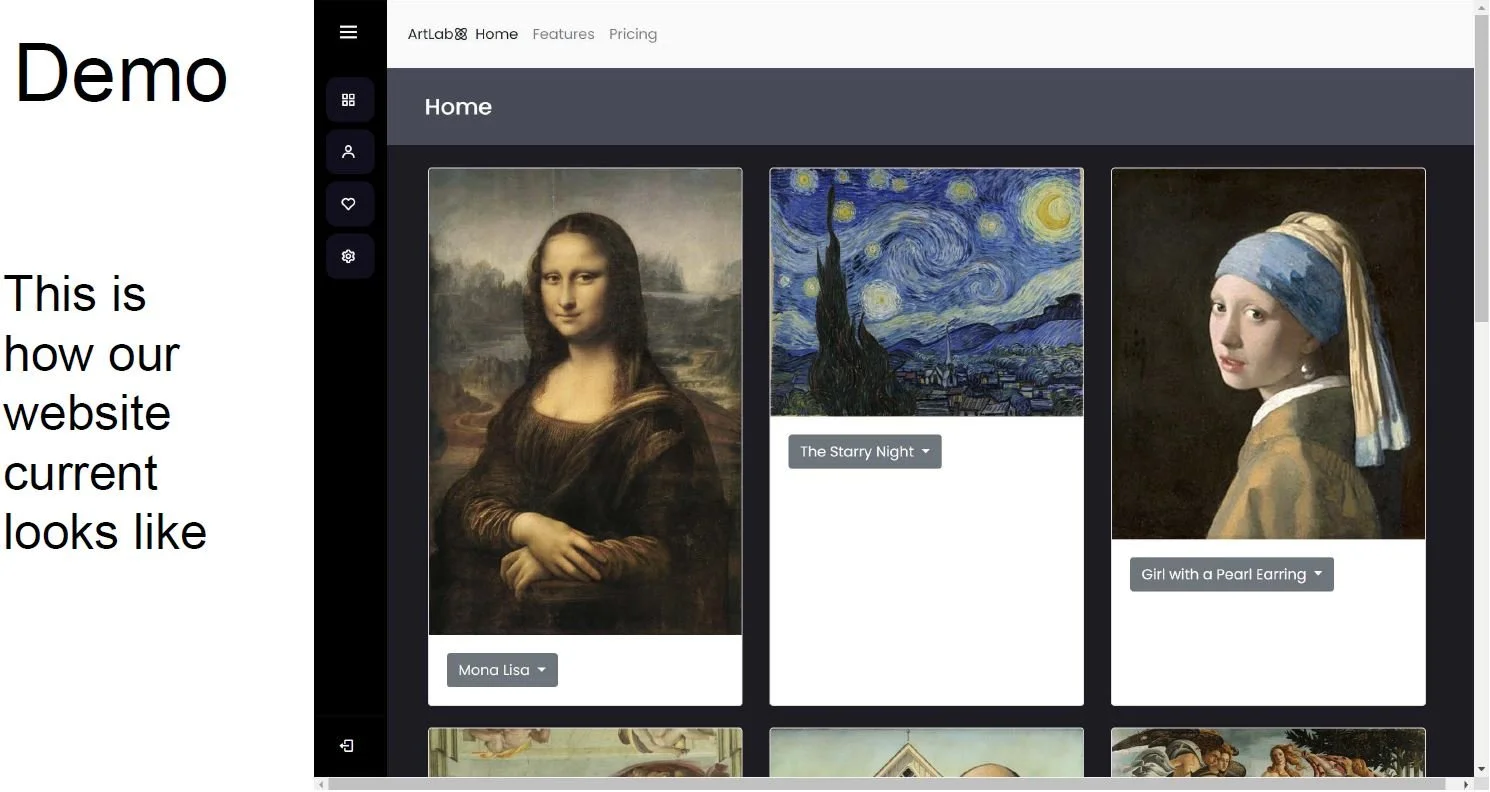
Task: Open the hamburger menu in the sidebar
Action: point(348,32)
